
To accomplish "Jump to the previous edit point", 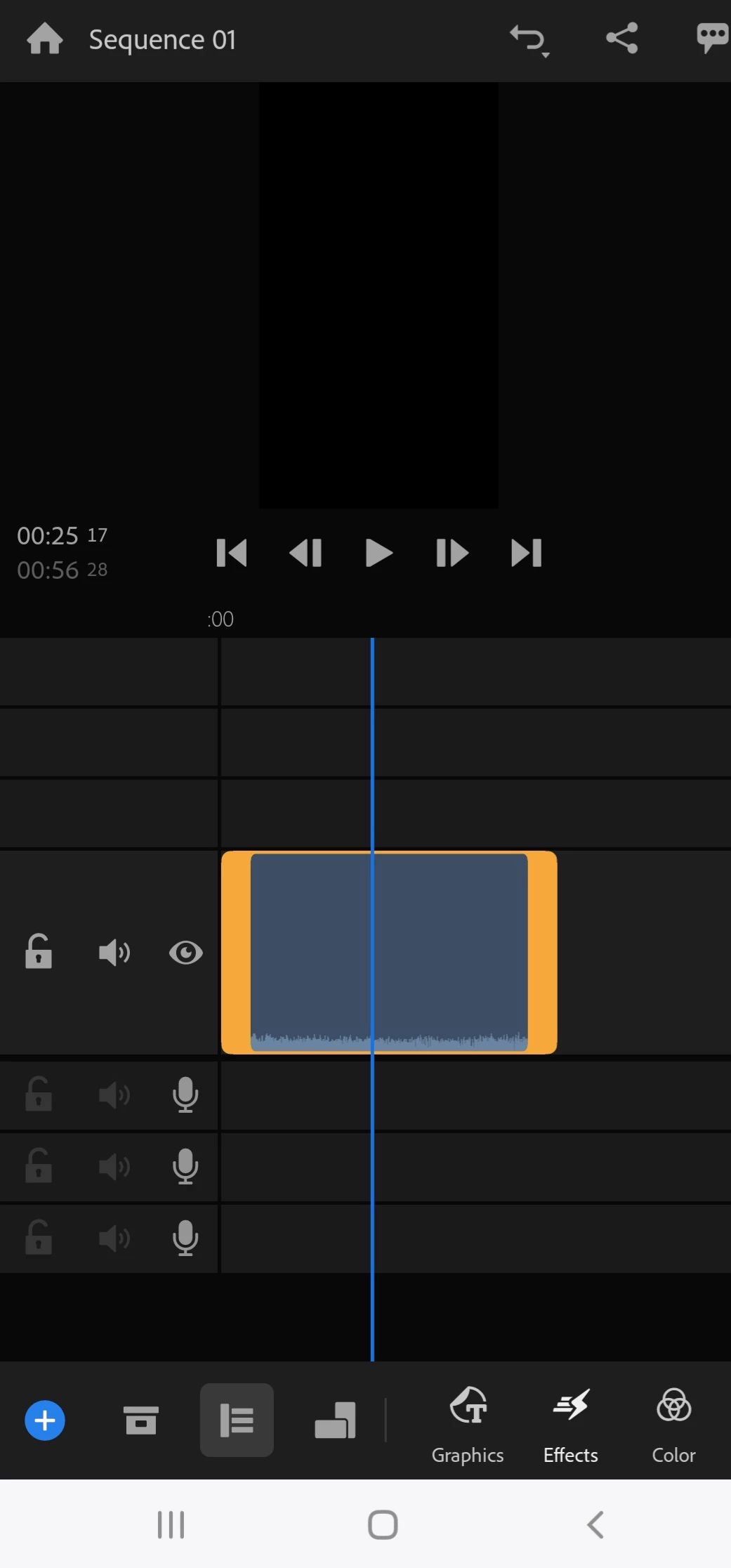I will point(232,553).
